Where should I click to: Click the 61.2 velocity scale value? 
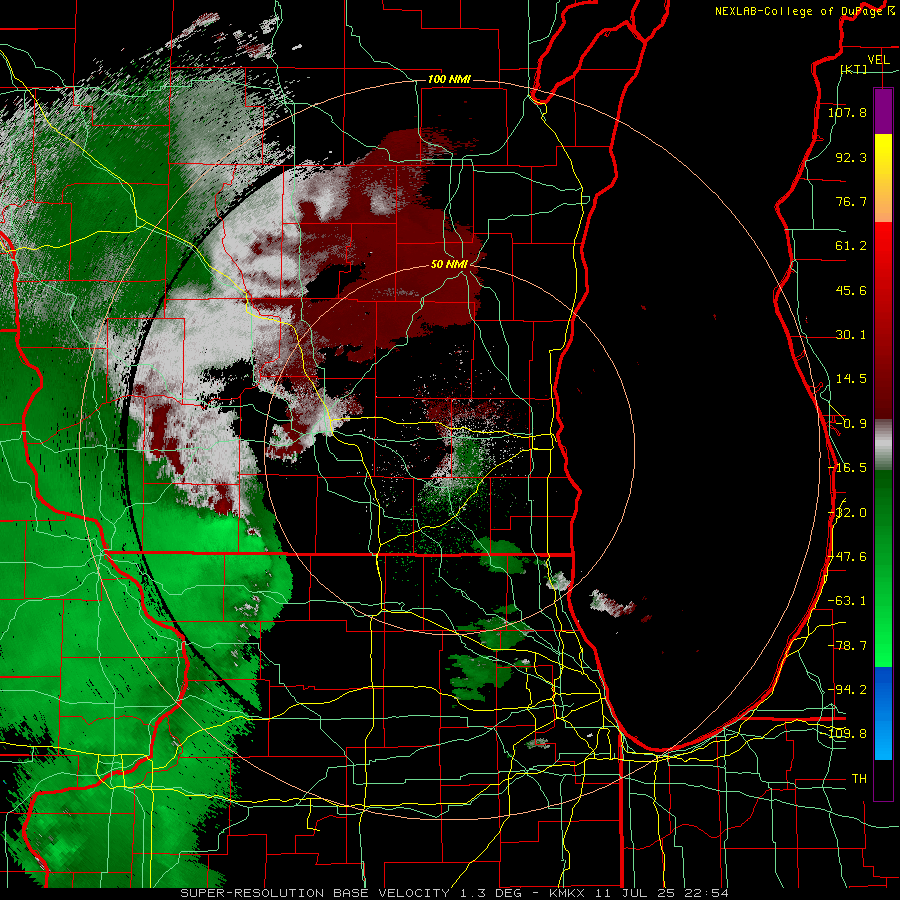851,246
